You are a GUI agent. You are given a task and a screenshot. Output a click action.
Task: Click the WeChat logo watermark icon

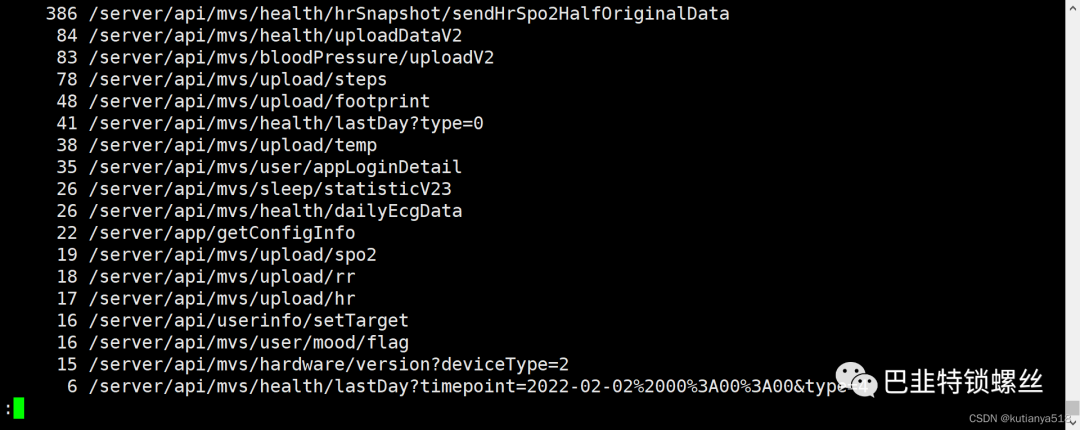856,380
